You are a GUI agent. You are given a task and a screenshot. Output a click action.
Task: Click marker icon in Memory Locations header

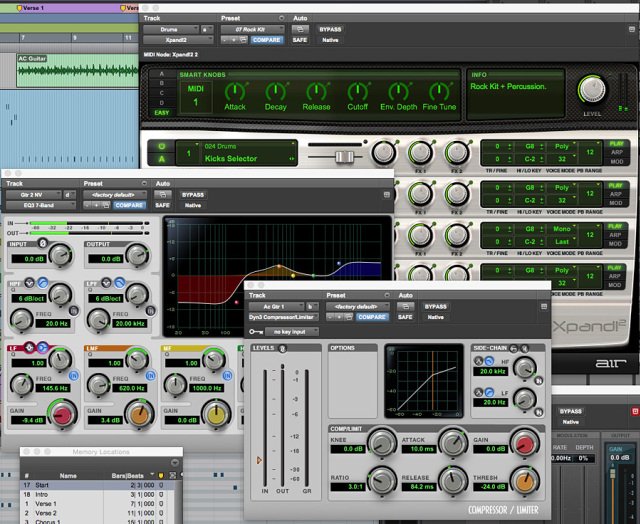point(161,475)
